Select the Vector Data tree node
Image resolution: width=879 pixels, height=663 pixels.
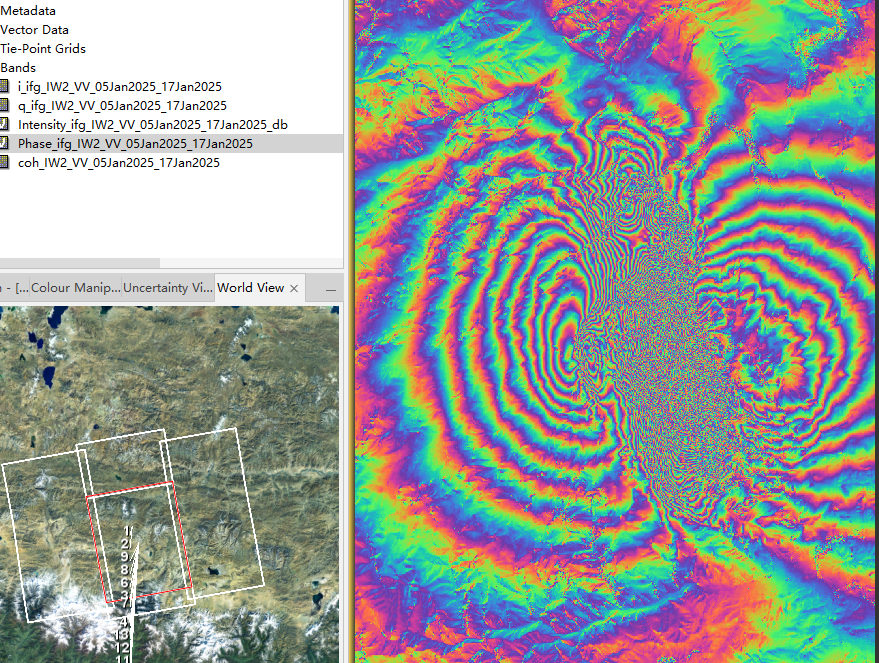[34, 30]
